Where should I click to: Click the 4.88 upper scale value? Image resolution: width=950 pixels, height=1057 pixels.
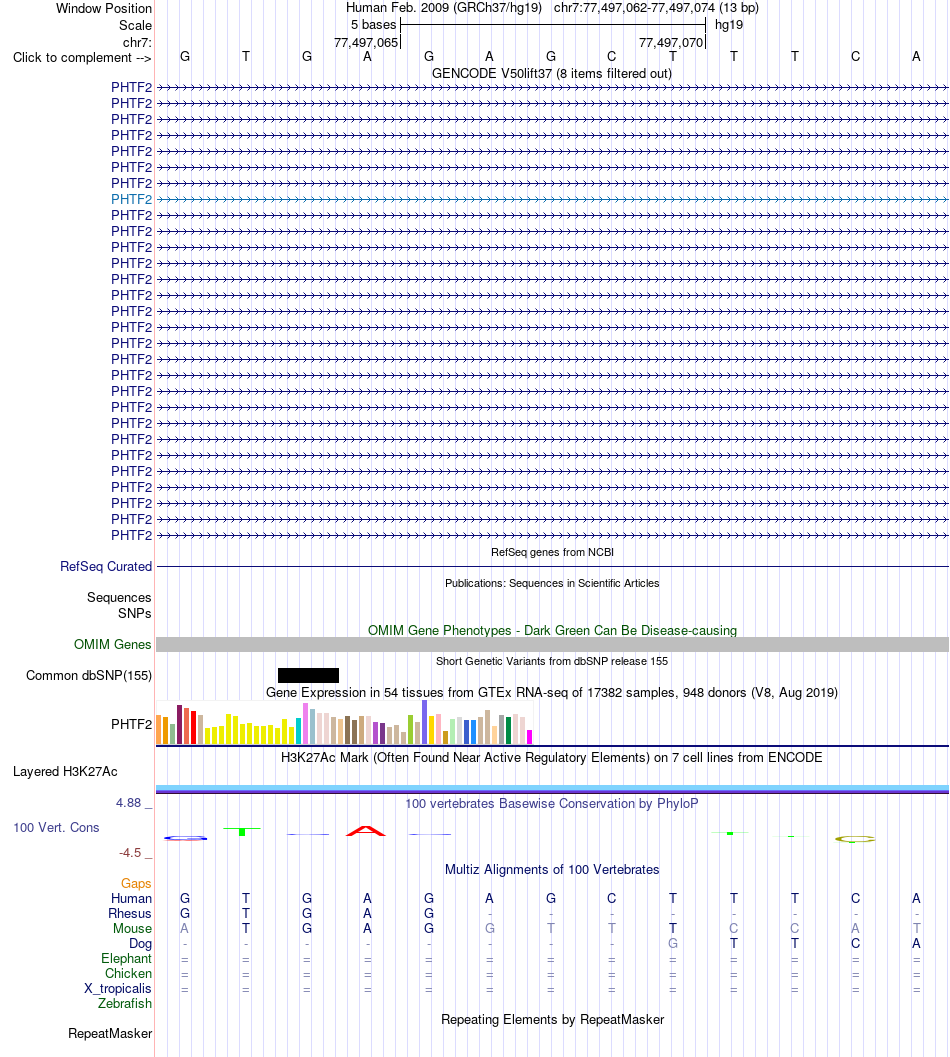129,803
